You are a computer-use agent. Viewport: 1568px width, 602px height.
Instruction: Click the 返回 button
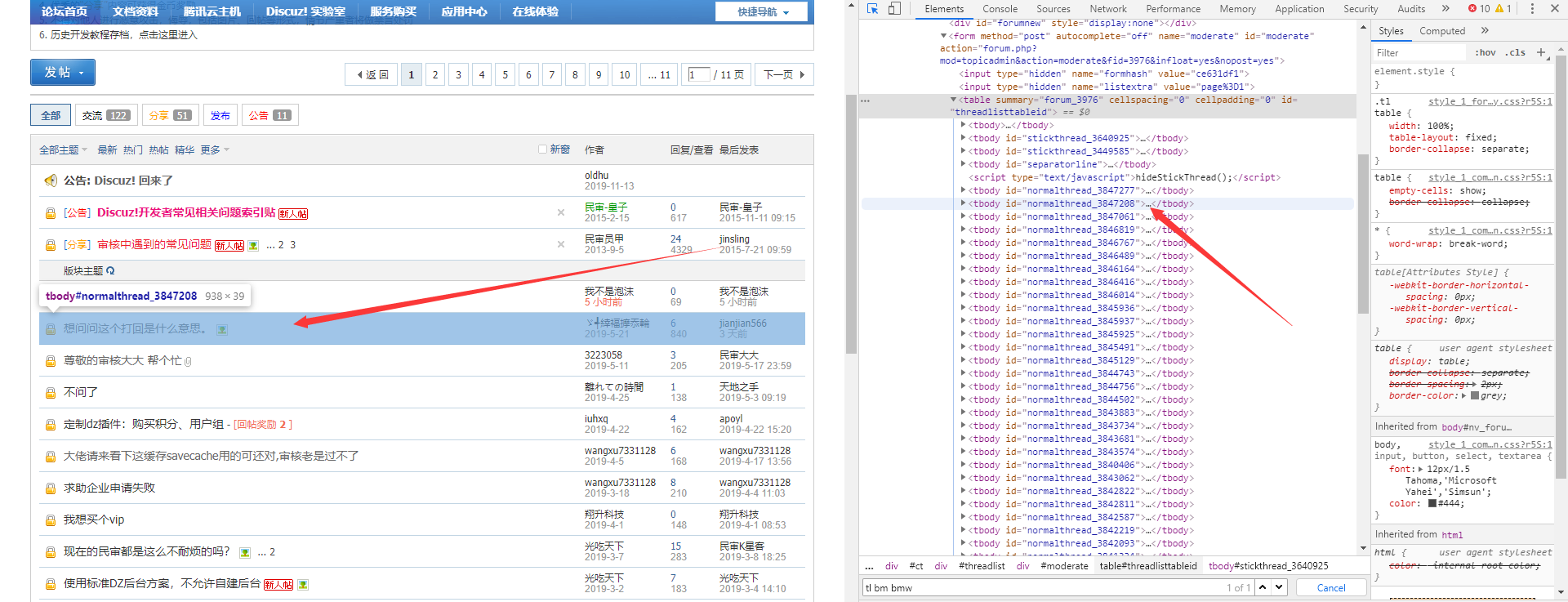372,74
